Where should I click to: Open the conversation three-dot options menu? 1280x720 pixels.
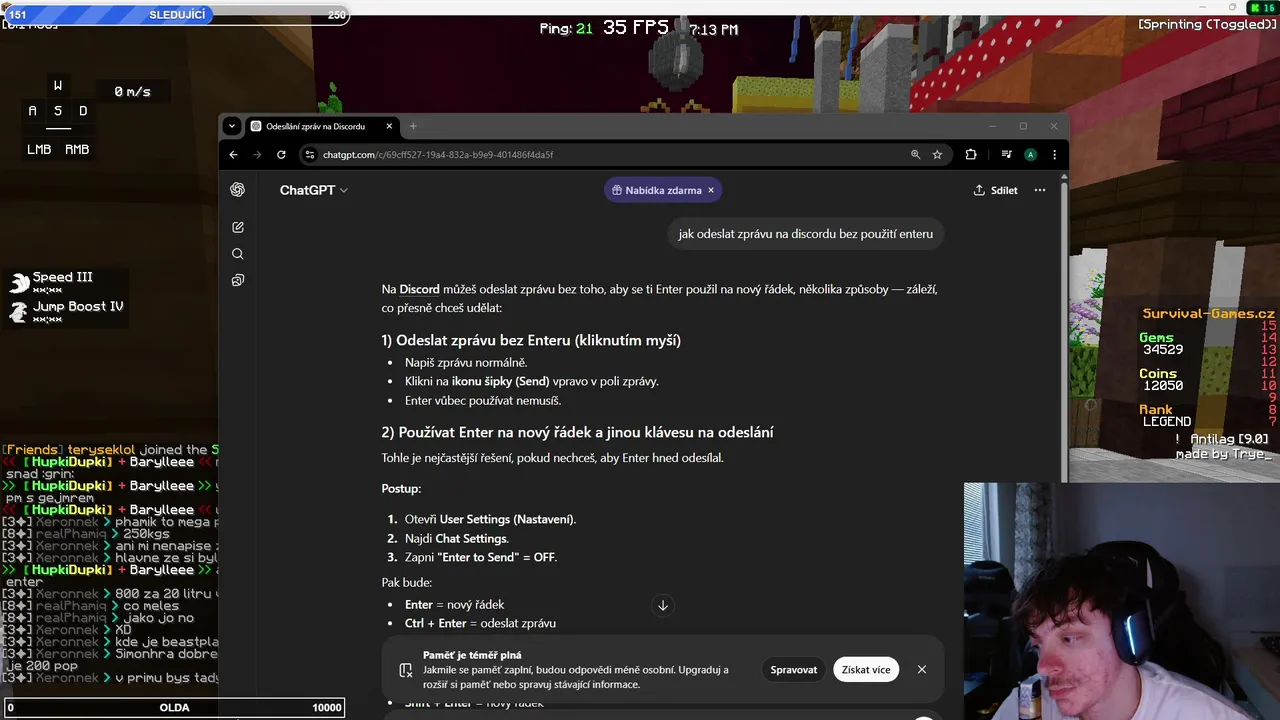pos(1040,190)
